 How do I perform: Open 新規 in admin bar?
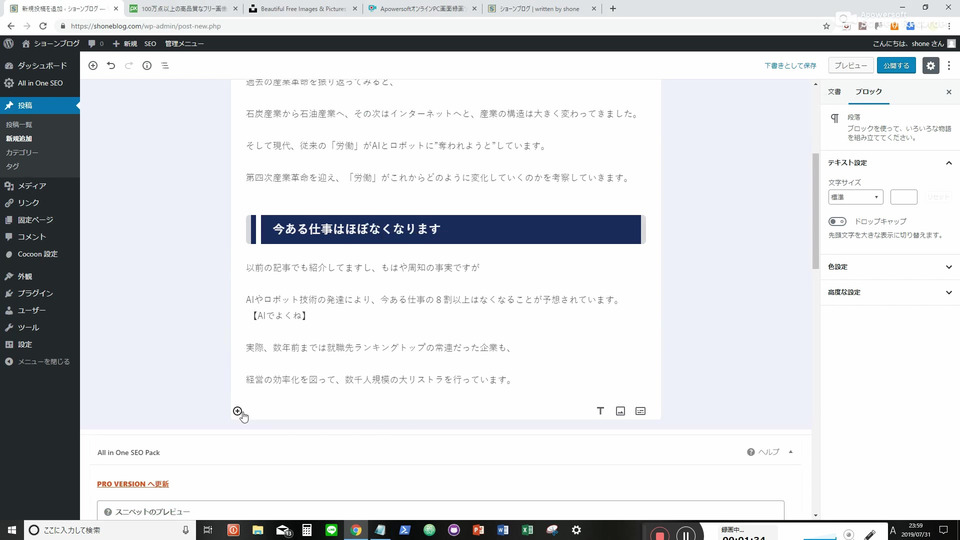pyautogui.click(x=125, y=43)
